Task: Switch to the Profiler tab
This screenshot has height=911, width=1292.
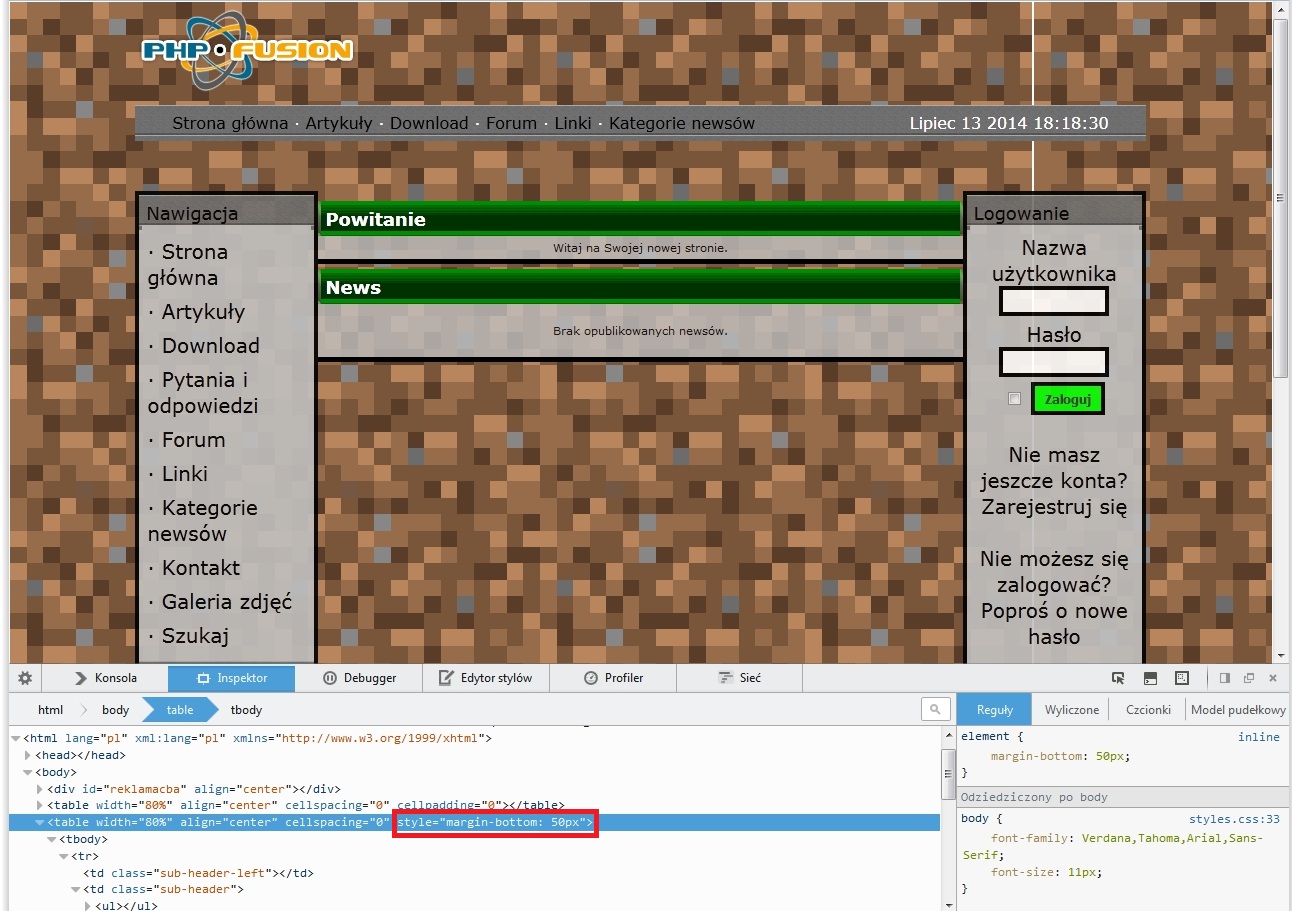Action: click(613, 678)
